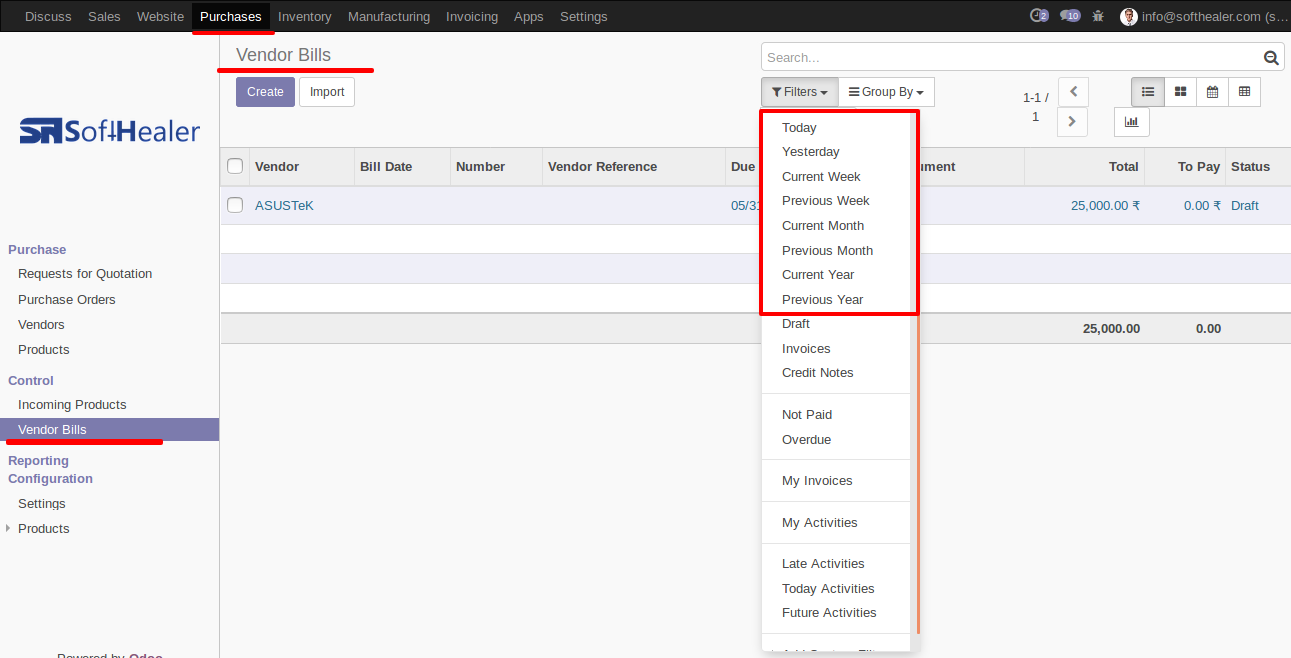Click the Create button
Screen dimensions: 1291x658
[x=265, y=92]
